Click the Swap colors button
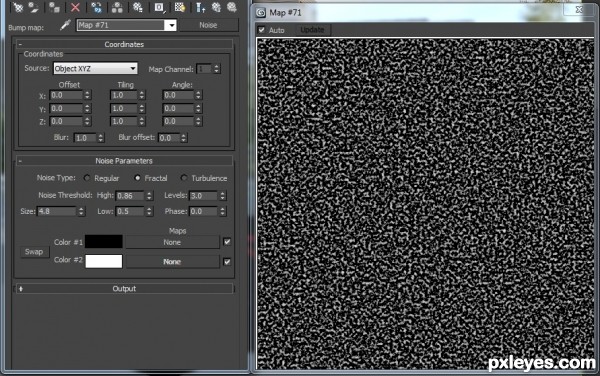 pyautogui.click(x=34, y=252)
